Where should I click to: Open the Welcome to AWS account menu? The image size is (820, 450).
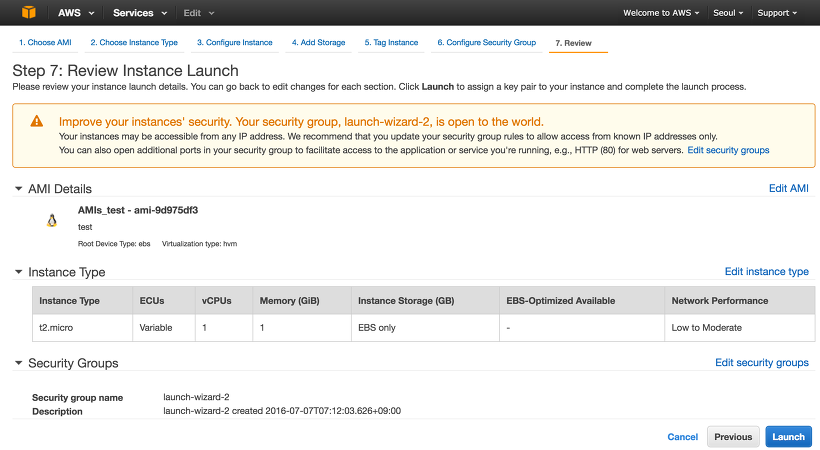[660, 13]
